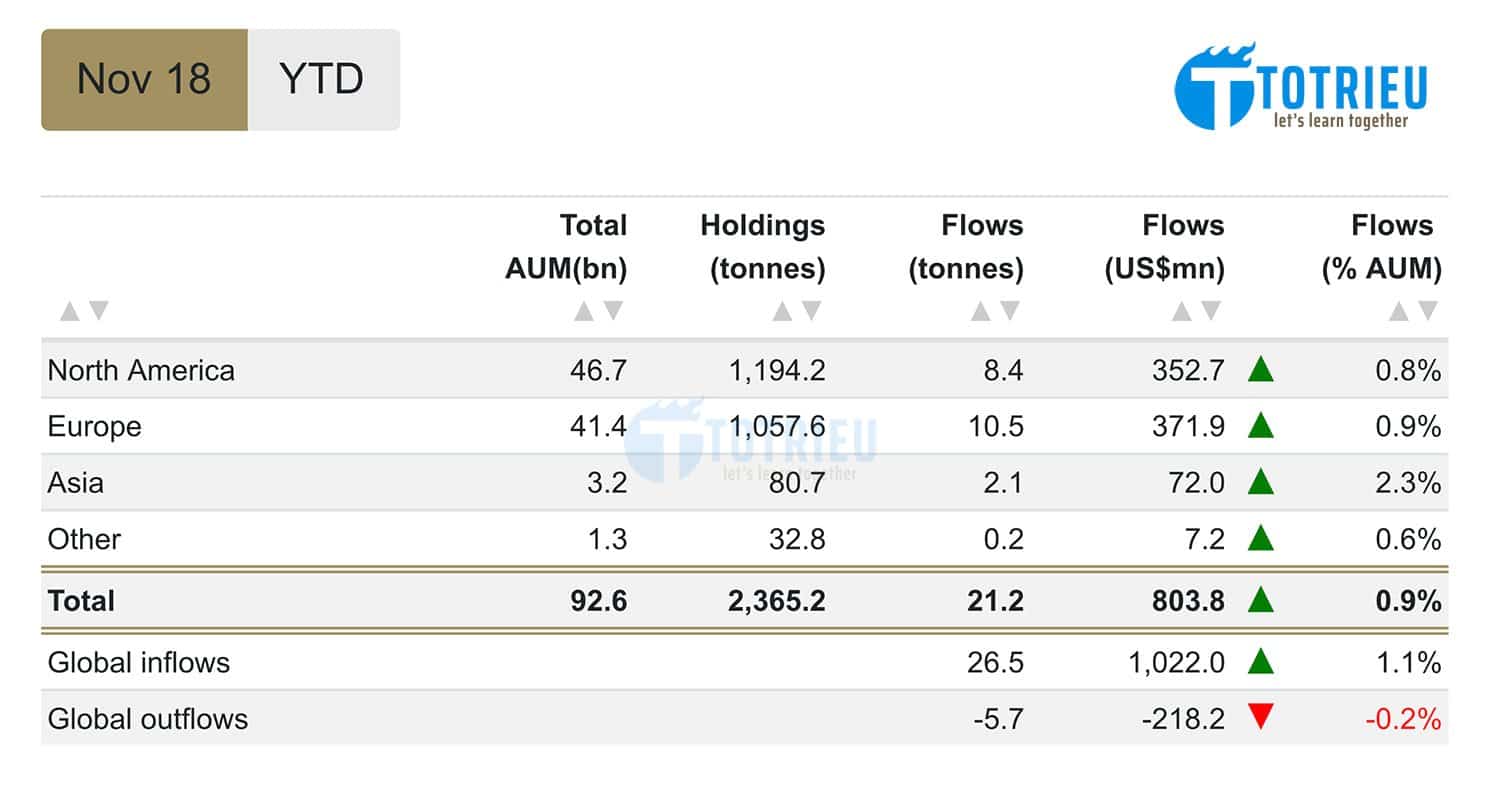
Task: Sort Flows (US$mn) ascending arrow
Action: click(1182, 312)
